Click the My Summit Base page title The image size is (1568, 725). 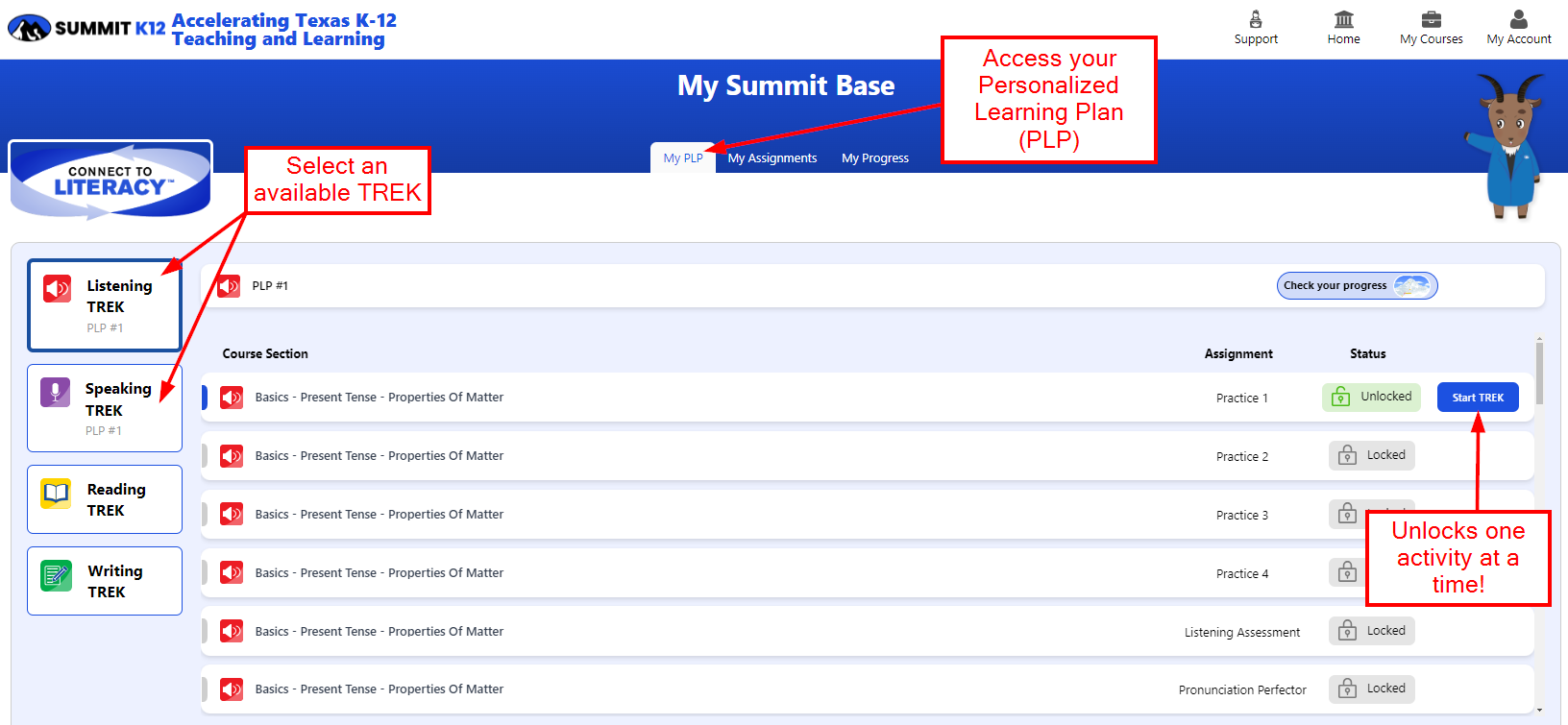pos(786,85)
